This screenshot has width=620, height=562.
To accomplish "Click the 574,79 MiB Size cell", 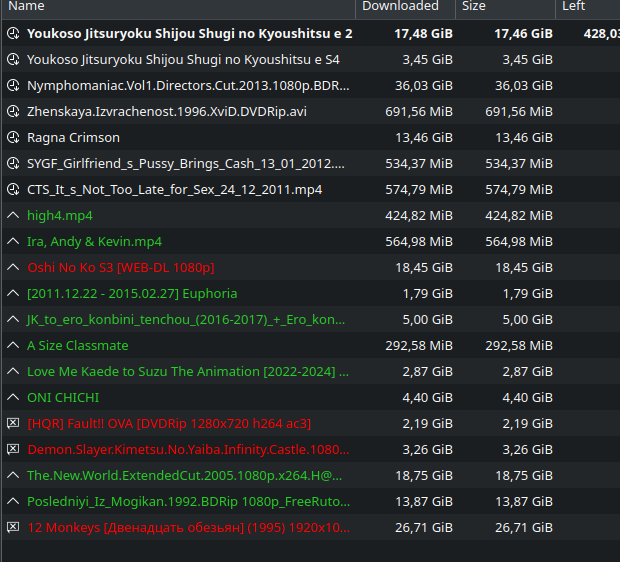I will [519, 190].
